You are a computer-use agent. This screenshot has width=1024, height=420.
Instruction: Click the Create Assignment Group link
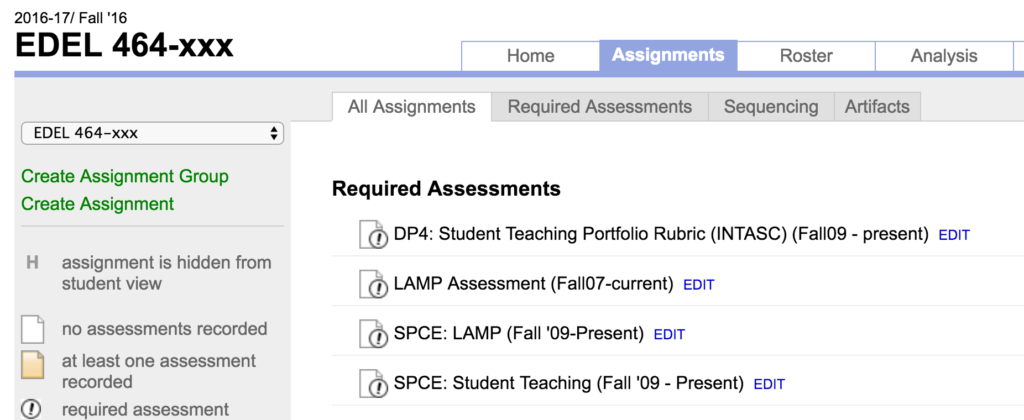pos(125,177)
